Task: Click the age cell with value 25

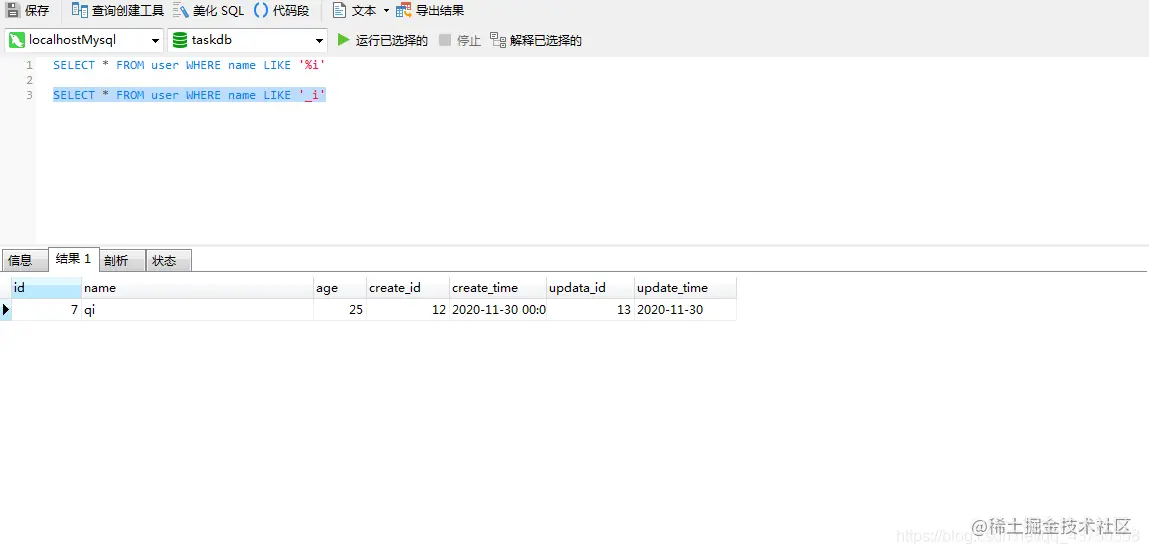Action: (x=340, y=310)
